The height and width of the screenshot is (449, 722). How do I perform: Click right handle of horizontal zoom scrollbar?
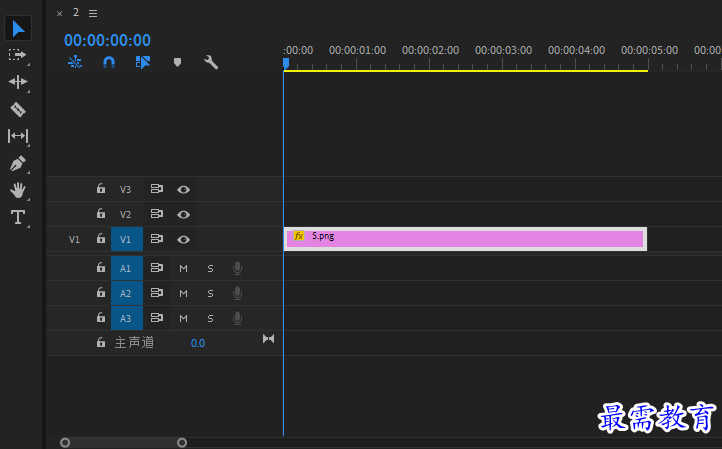(x=182, y=443)
